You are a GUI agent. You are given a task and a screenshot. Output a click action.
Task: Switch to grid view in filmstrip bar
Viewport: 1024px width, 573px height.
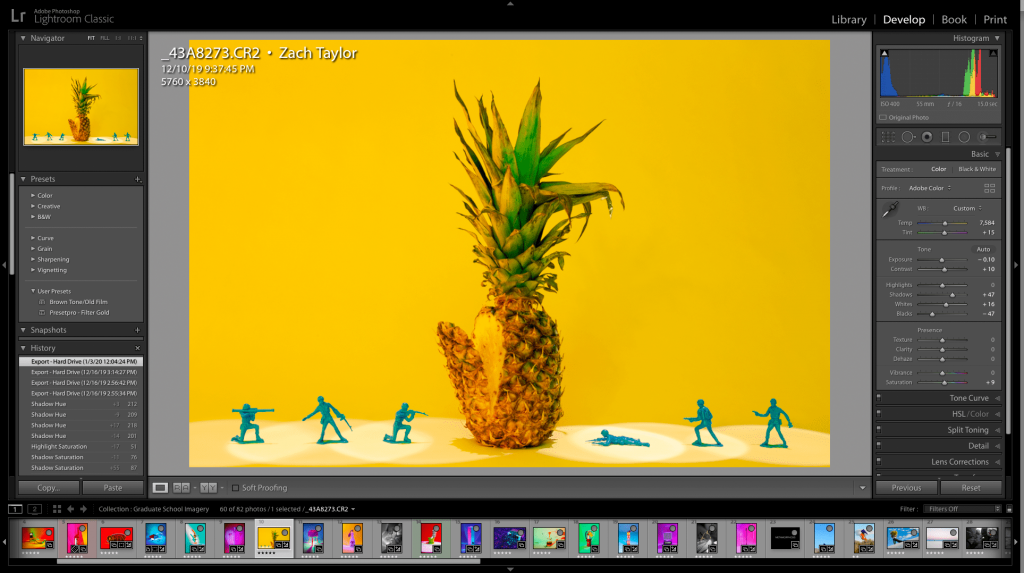coord(57,509)
